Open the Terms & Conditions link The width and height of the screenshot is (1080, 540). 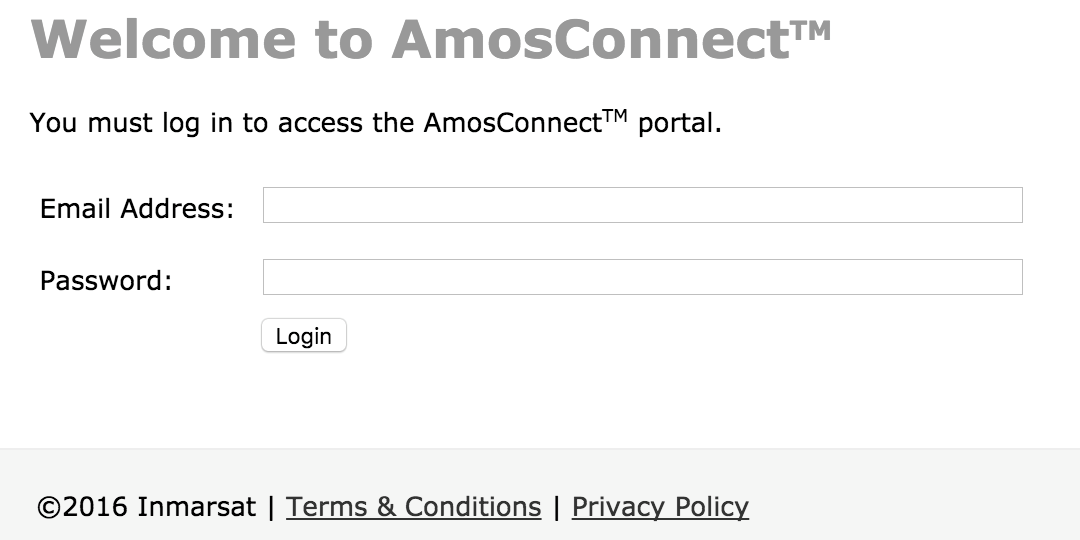tap(413, 507)
